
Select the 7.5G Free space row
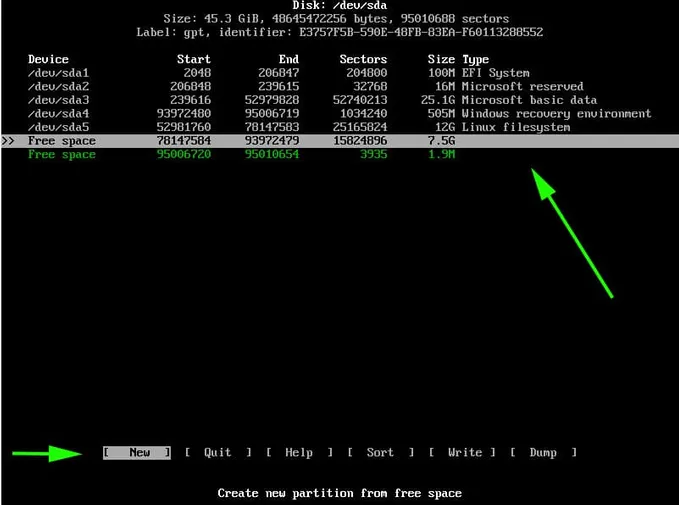pos(62,141)
